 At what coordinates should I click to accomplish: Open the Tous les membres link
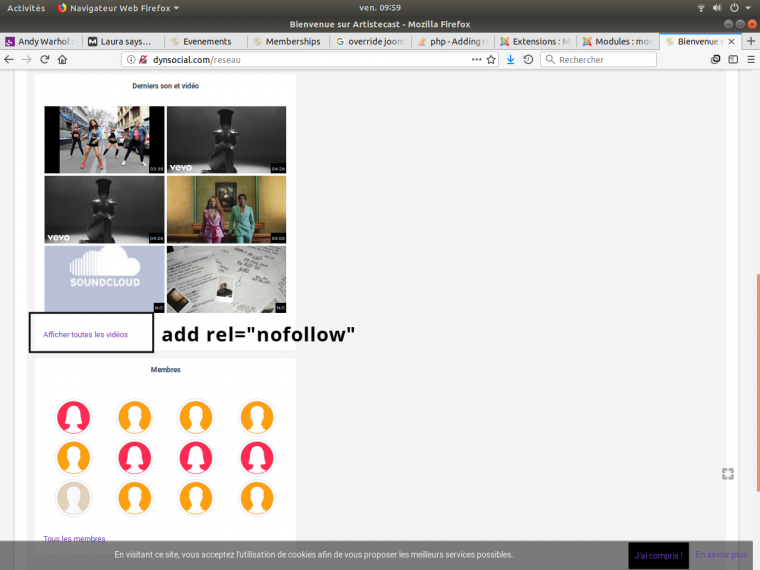tap(74, 538)
